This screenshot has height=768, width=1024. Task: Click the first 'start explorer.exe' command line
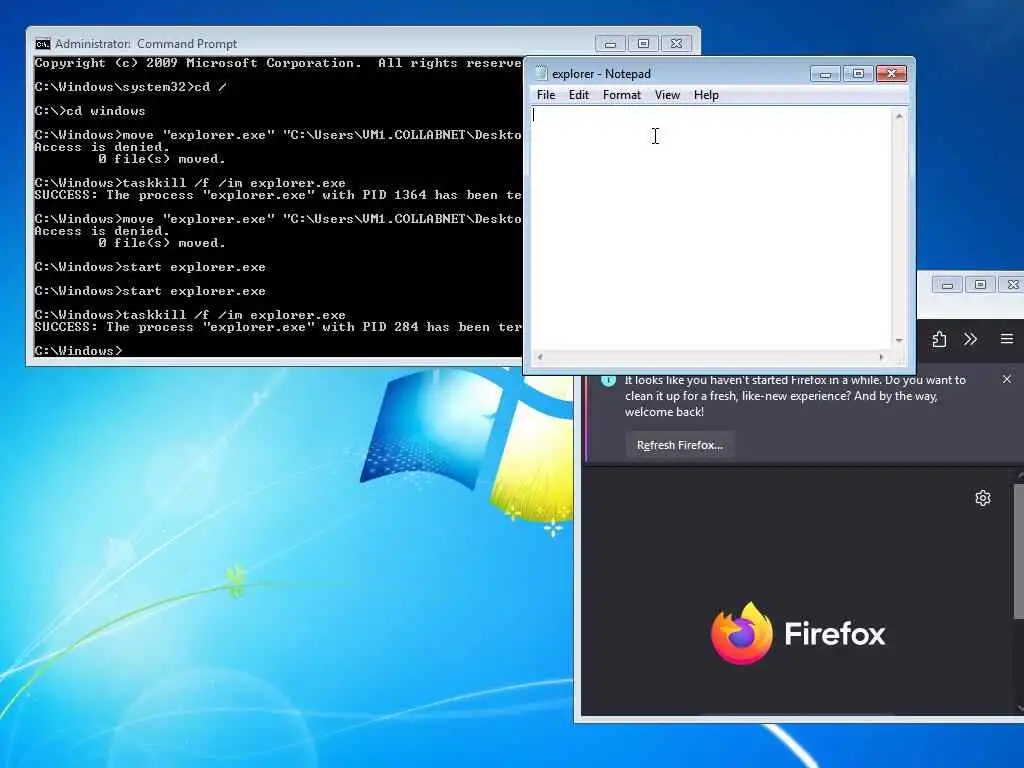(150, 267)
